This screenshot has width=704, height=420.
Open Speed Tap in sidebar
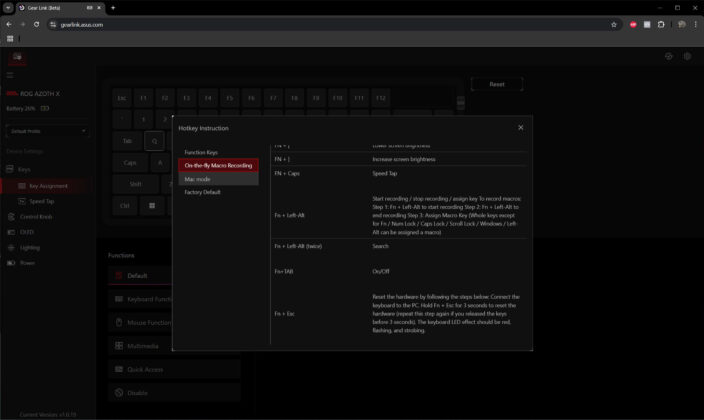pyautogui.click(x=41, y=201)
